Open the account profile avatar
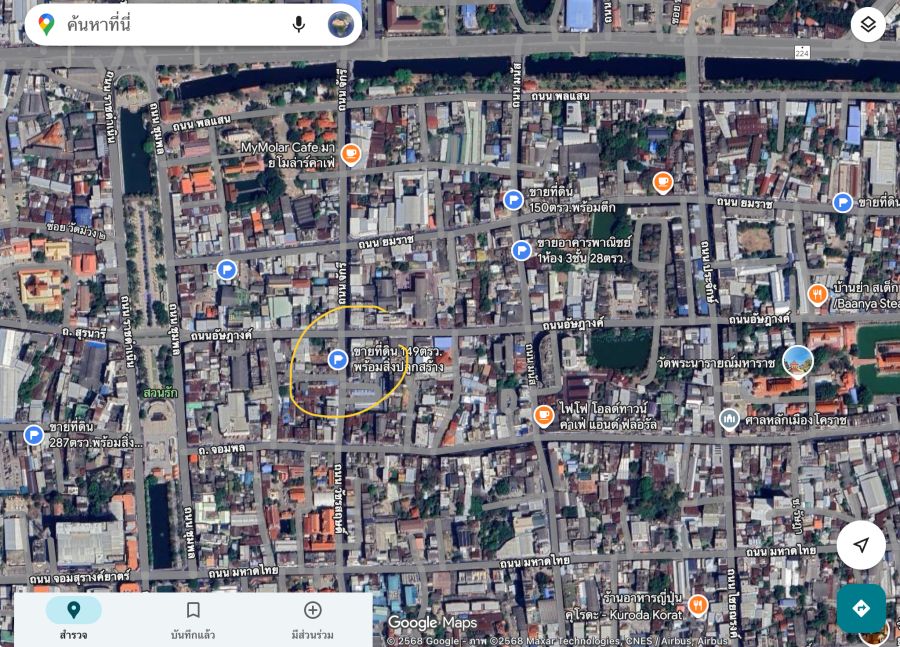This screenshot has height=647, width=900. [x=341, y=24]
